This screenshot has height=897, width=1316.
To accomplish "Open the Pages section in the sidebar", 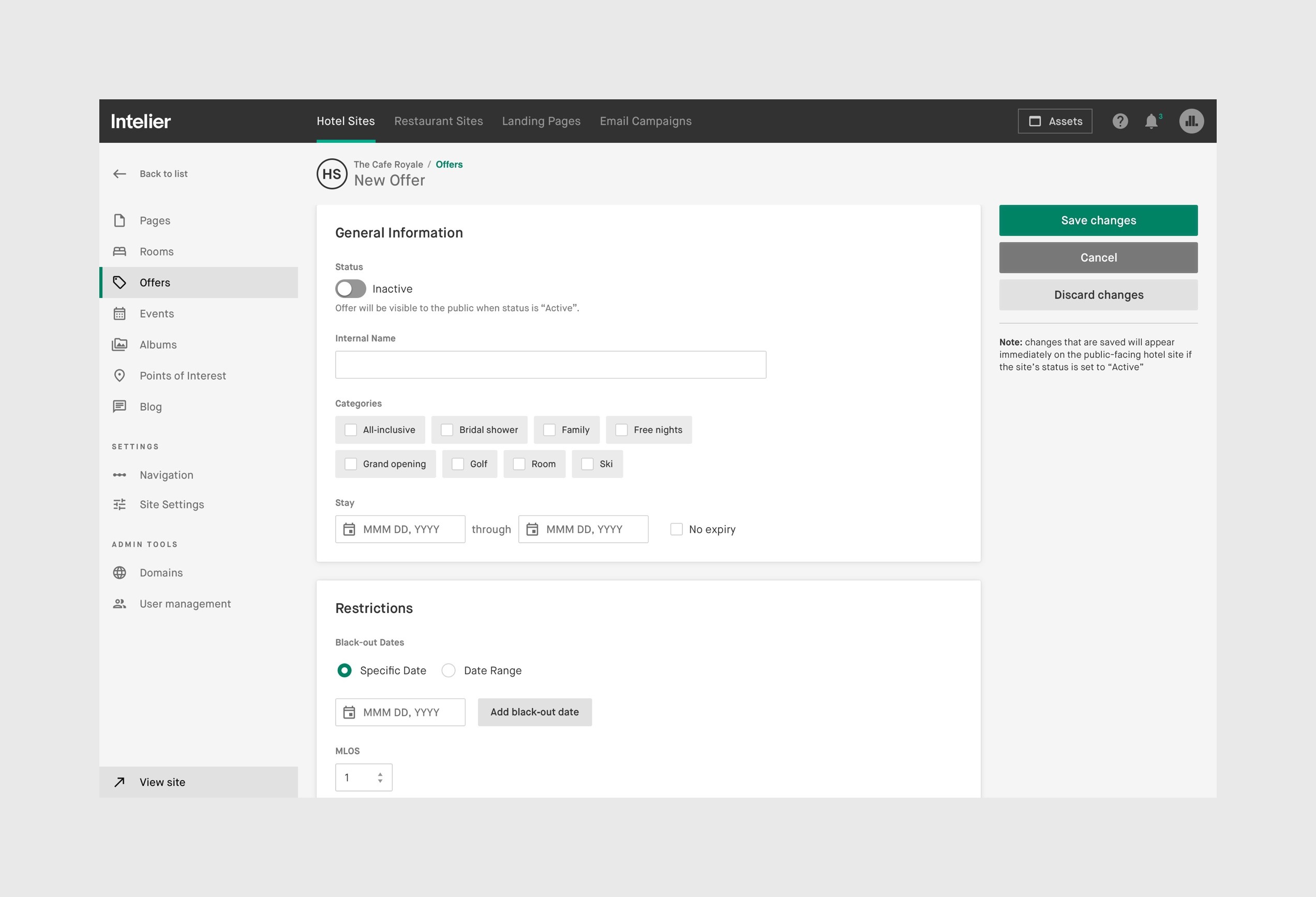I will click(155, 220).
